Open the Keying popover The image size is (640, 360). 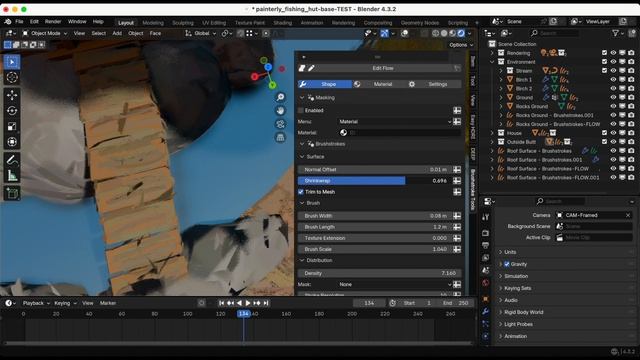pyautogui.click(x=65, y=303)
